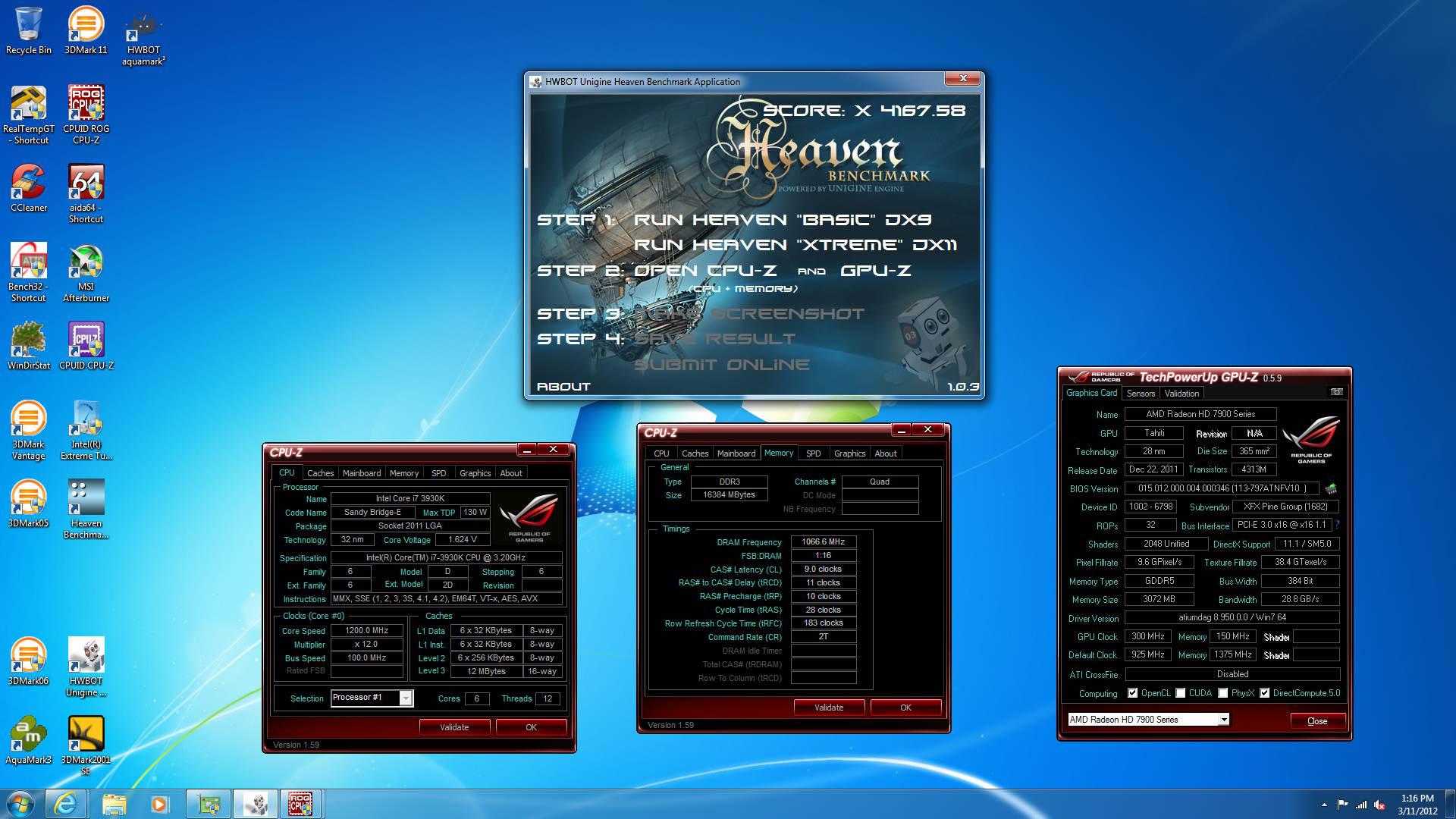Open the 3DMark06 desktop icon
This screenshot has width=1456, height=819.
pyautogui.click(x=29, y=661)
